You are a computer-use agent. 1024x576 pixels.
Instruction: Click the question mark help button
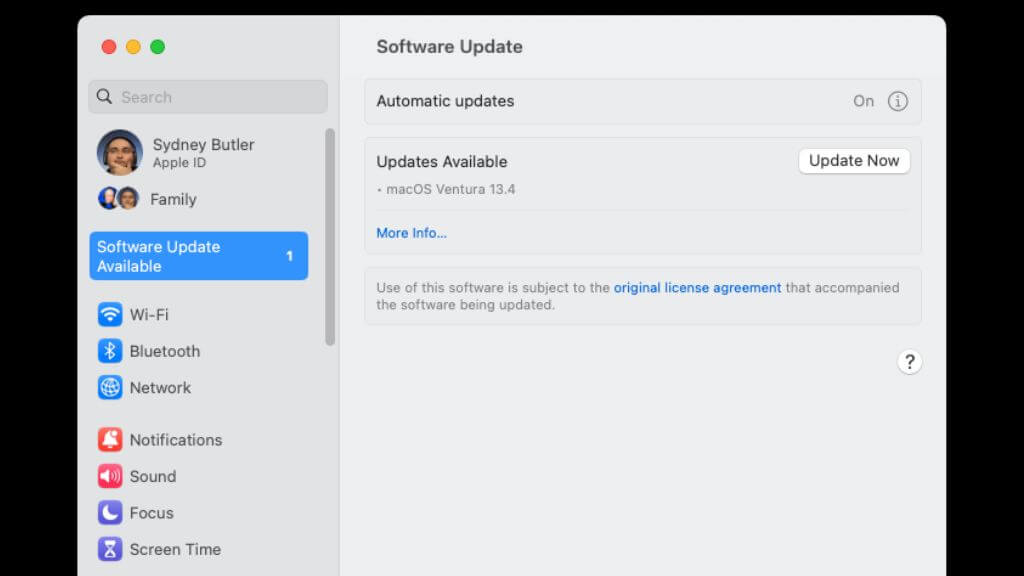[x=909, y=362]
